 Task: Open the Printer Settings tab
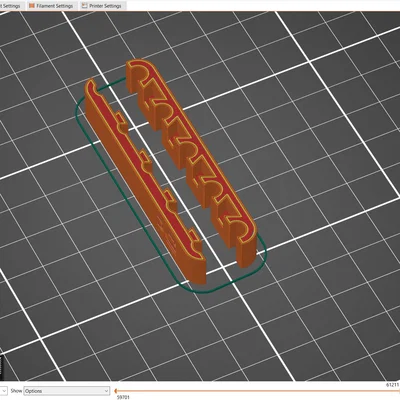[102, 6]
